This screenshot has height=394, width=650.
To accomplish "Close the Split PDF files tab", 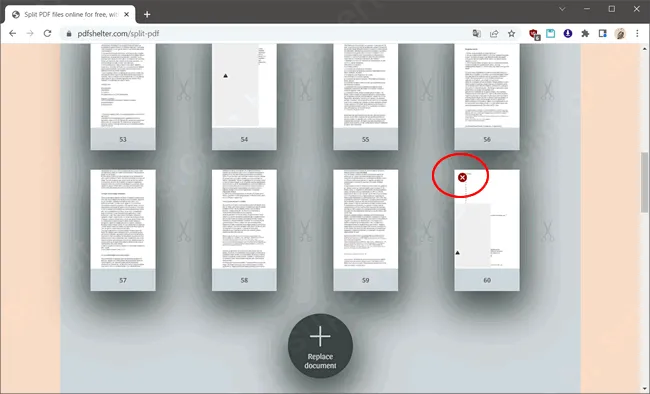I will click(x=126, y=15).
